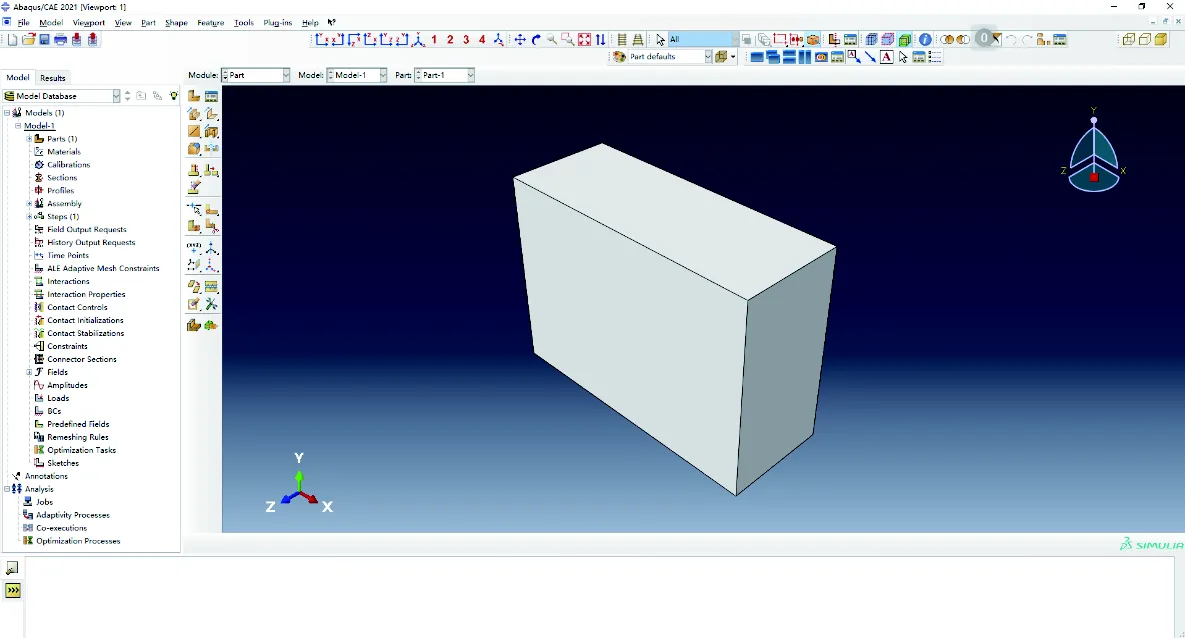Viewport: 1185px width, 638px height.
Task: Click the Print icon in toolbar
Action: click(60, 40)
